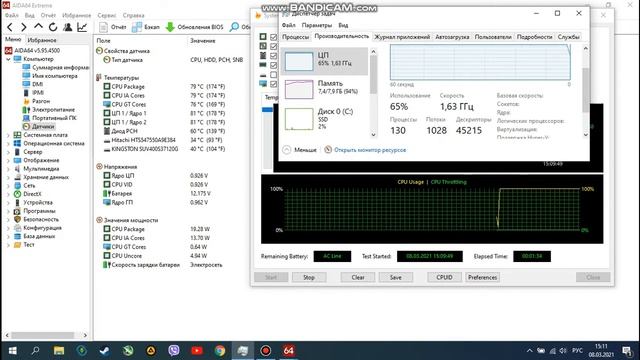Enable the unchecked fifth stress test checkbox
The image size is (640, 360).
(x=273, y=75)
